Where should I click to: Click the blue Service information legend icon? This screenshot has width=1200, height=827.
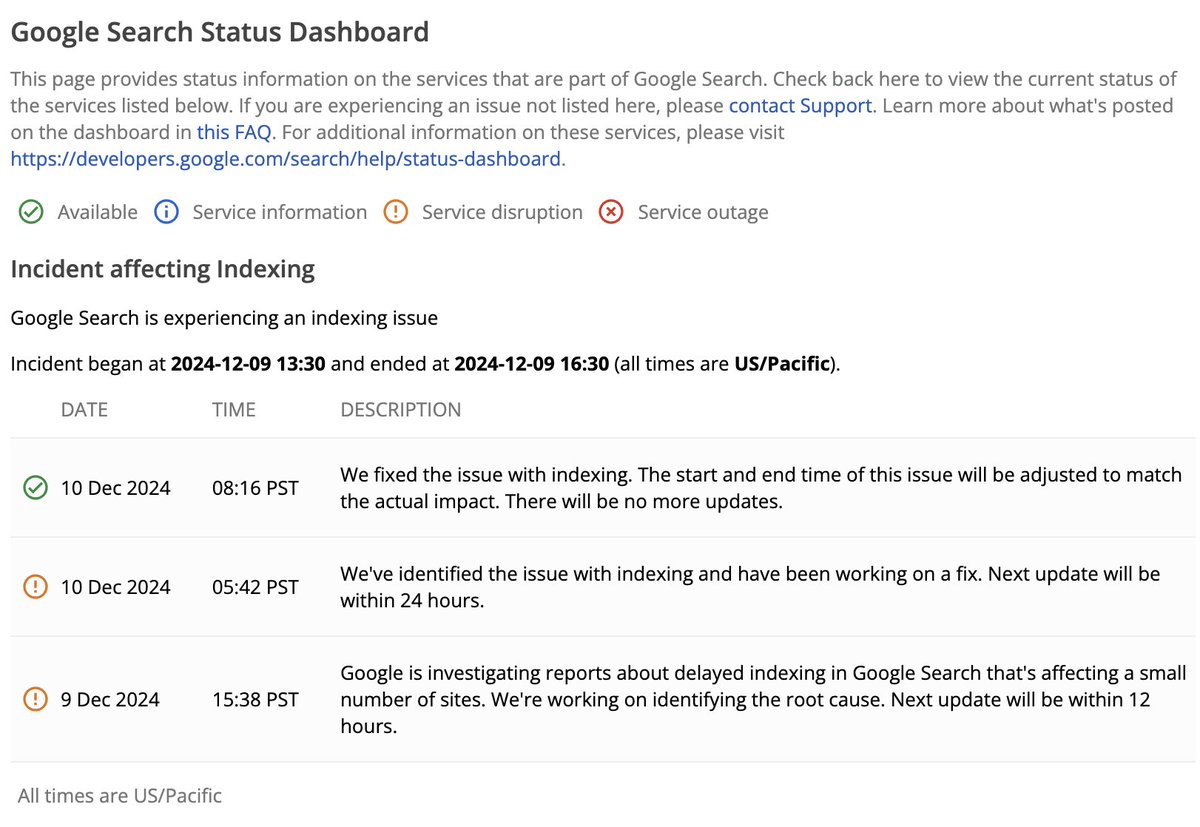pyautogui.click(x=166, y=212)
